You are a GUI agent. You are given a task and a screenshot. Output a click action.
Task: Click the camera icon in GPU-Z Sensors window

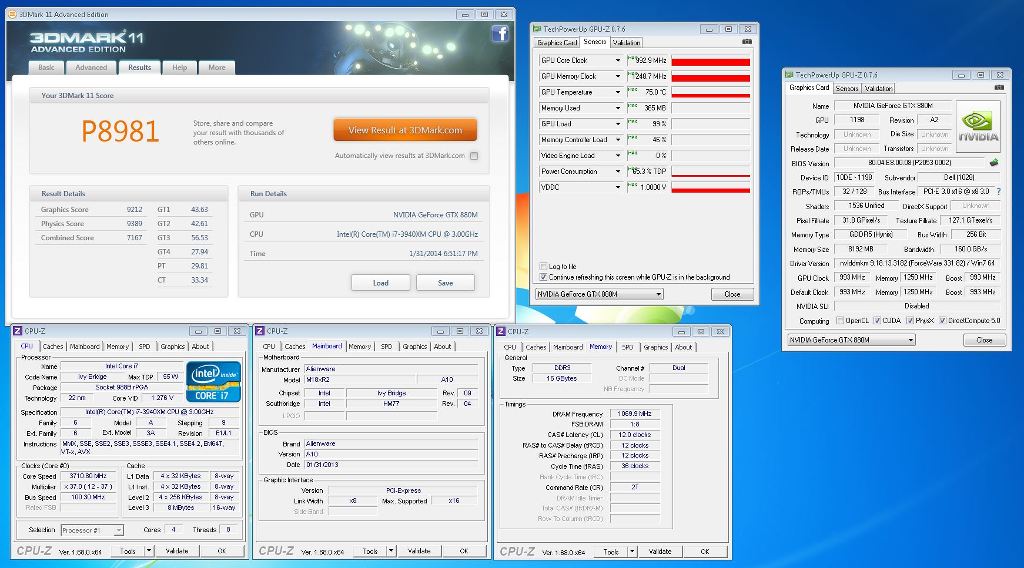click(747, 42)
